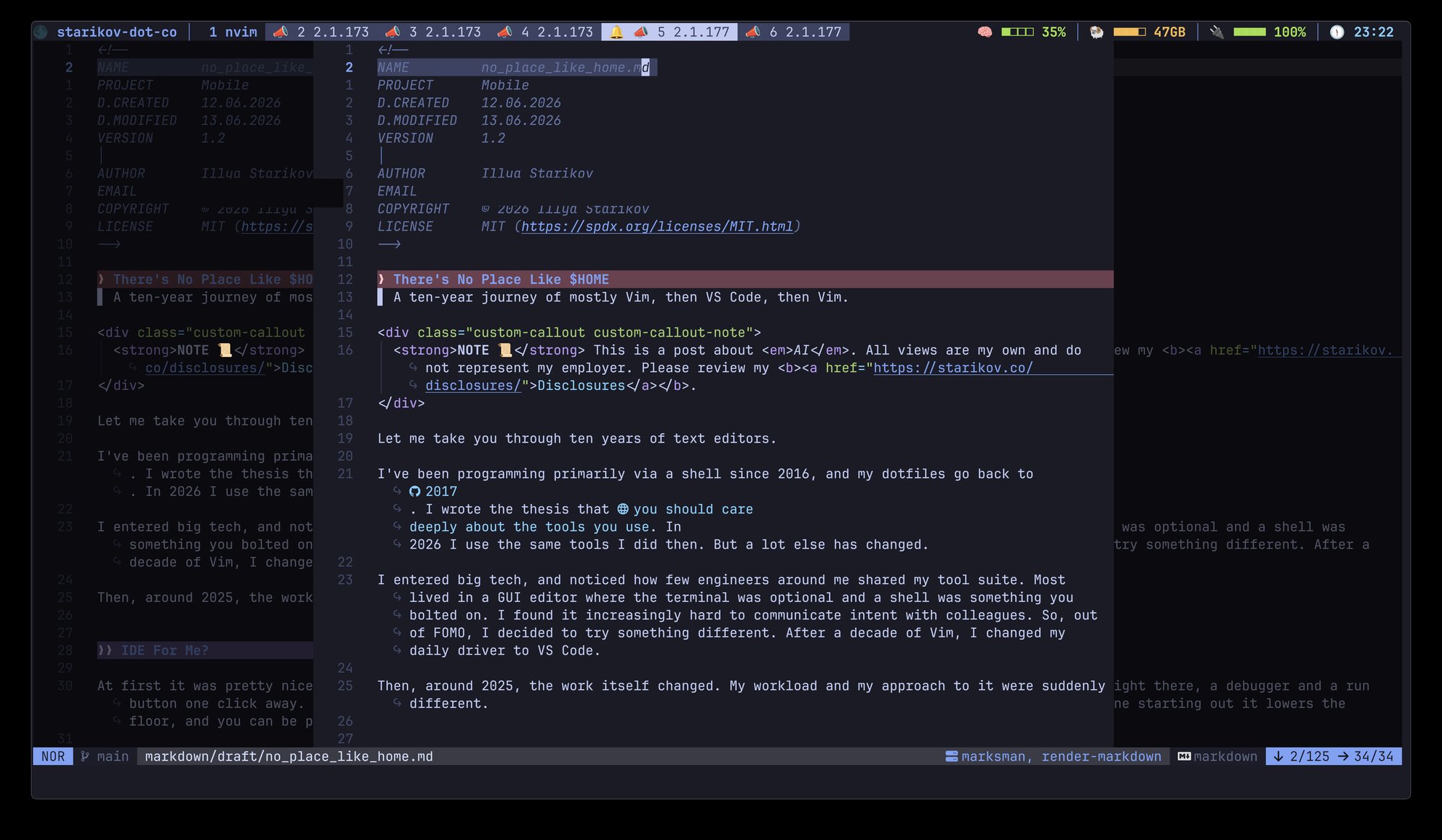The image size is (1442, 840).
Task: Switch to window tab 2 2.1.173
Action: click(x=322, y=32)
